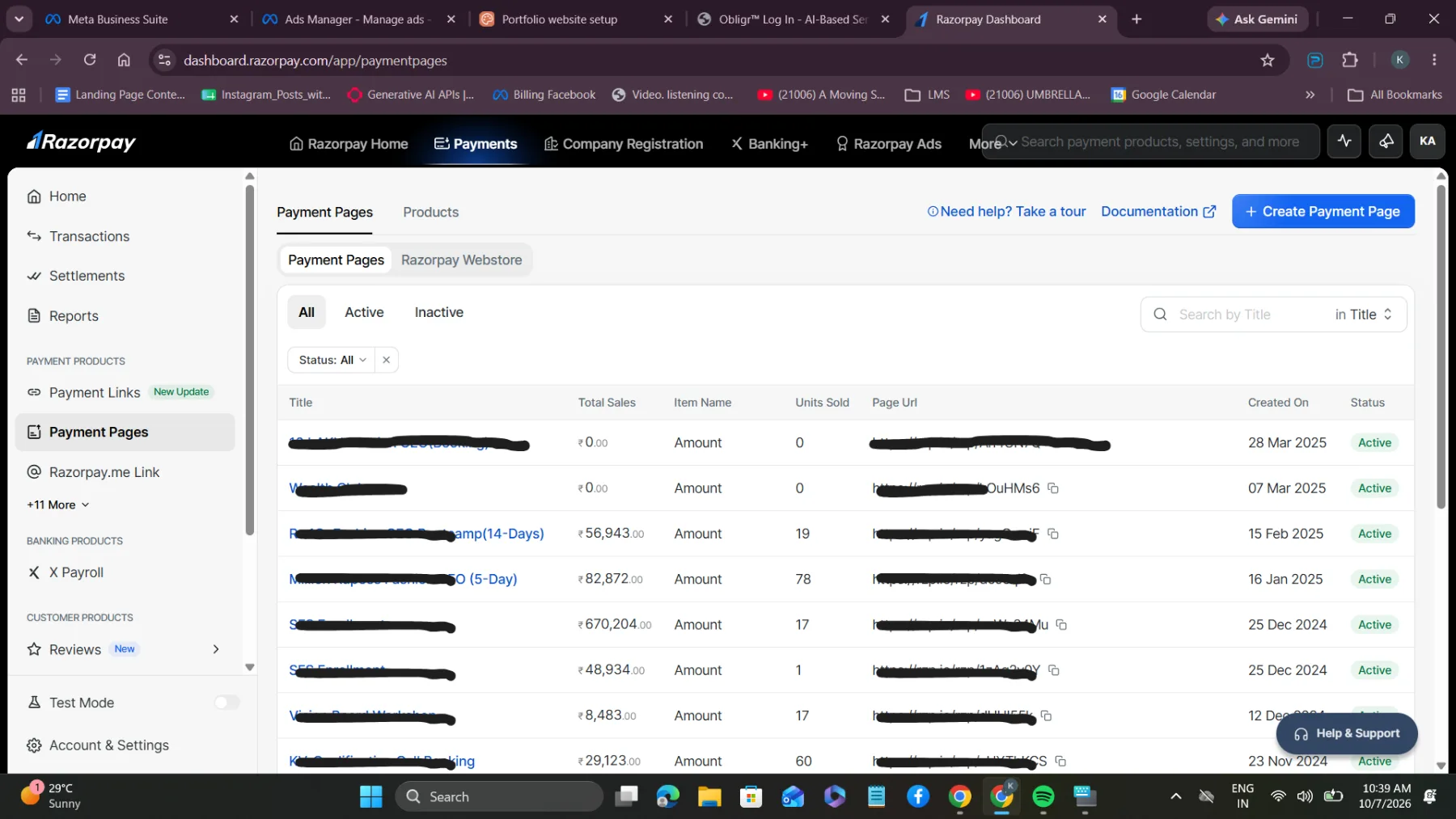This screenshot has width=1456, height=819.
Task: Open Account & Settings
Action: (108, 745)
